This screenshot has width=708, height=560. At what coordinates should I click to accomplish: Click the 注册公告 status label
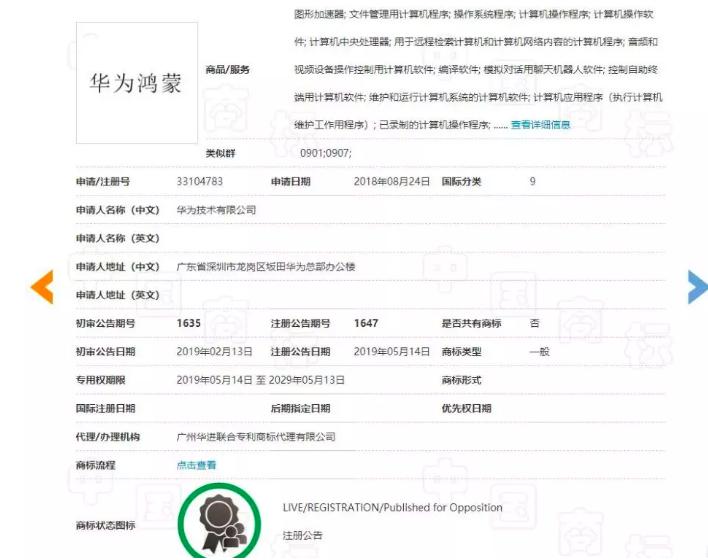pyautogui.click(x=303, y=536)
